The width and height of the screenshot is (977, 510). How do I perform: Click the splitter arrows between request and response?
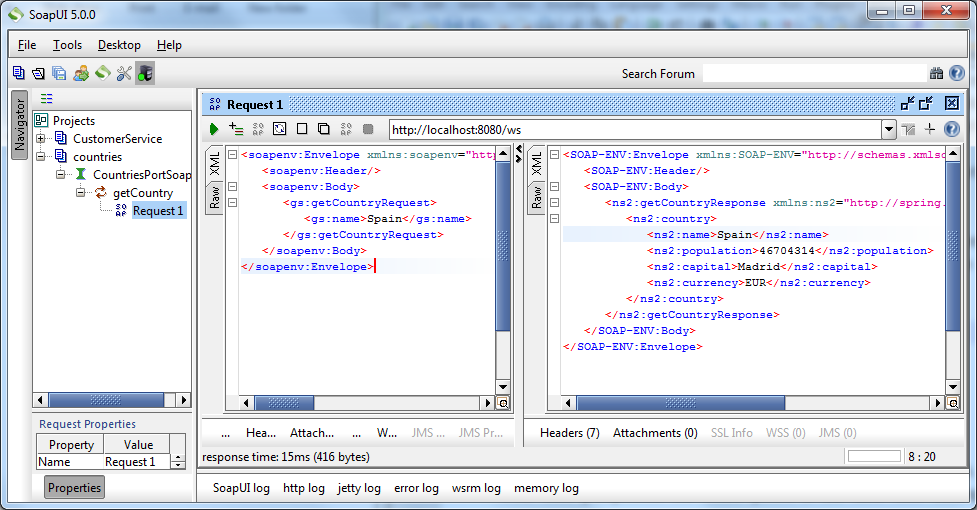click(519, 154)
